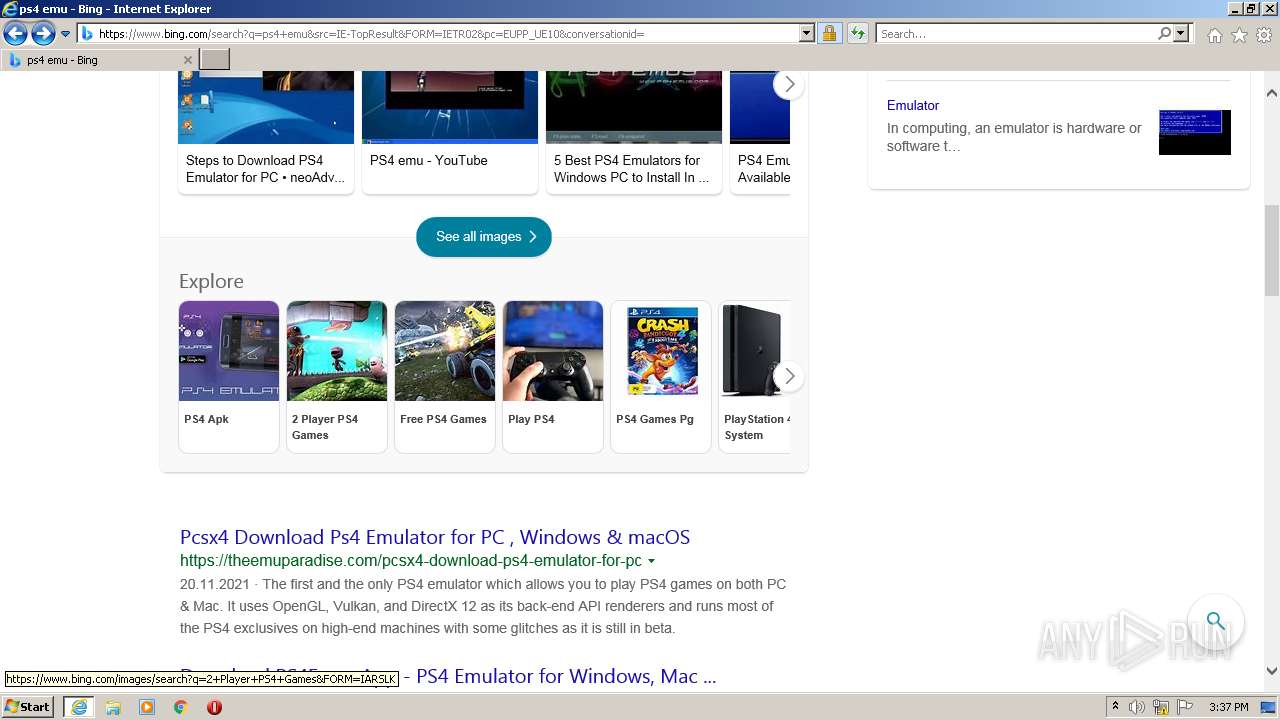Click the volume speaker tray icon
The width and height of the screenshot is (1280, 720).
click(x=1137, y=707)
